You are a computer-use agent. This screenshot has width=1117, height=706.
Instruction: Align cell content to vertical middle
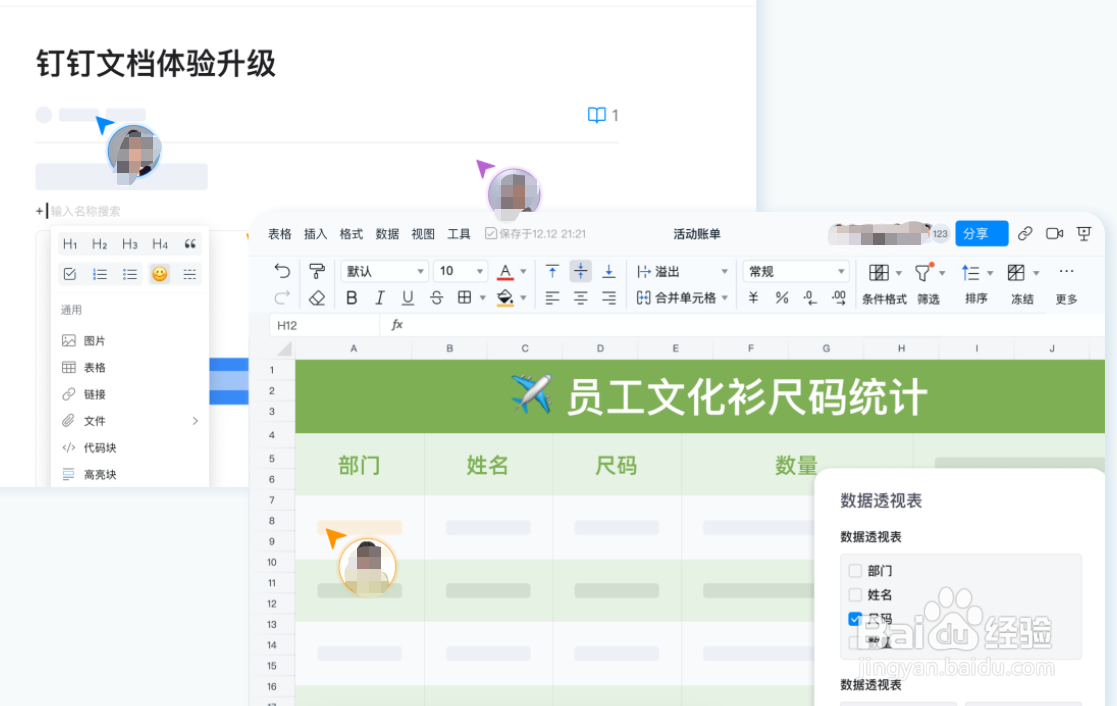pyautogui.click(x=581, y=271)
